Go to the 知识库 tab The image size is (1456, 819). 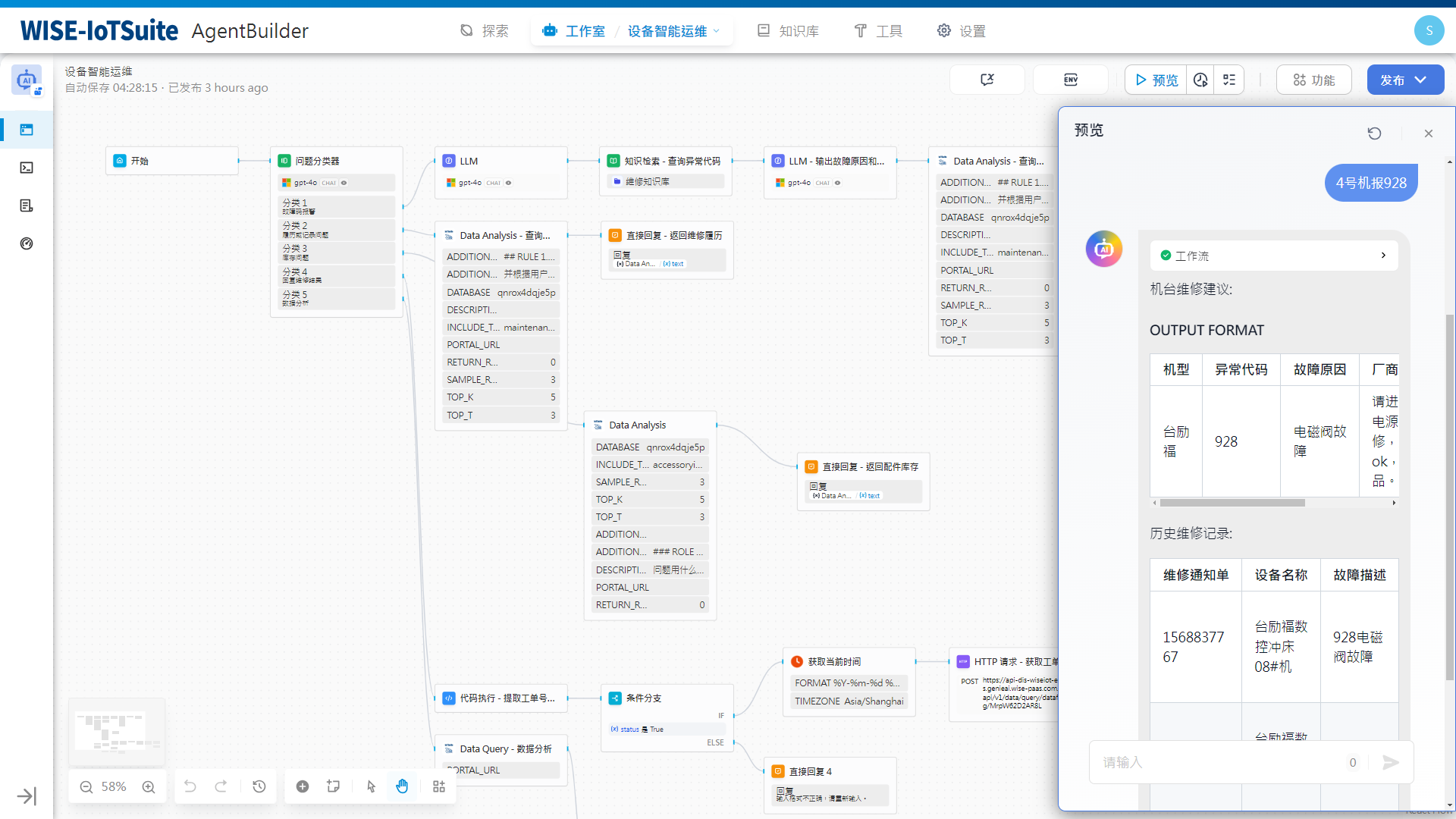[x=789, y=31]
